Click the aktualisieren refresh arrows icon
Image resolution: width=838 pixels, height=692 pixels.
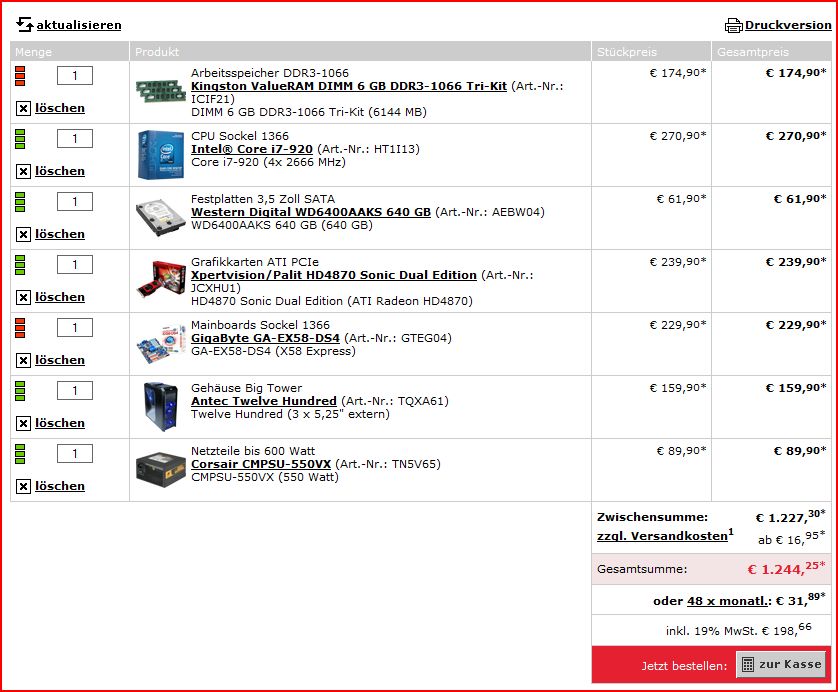click(x=25, y=25)
